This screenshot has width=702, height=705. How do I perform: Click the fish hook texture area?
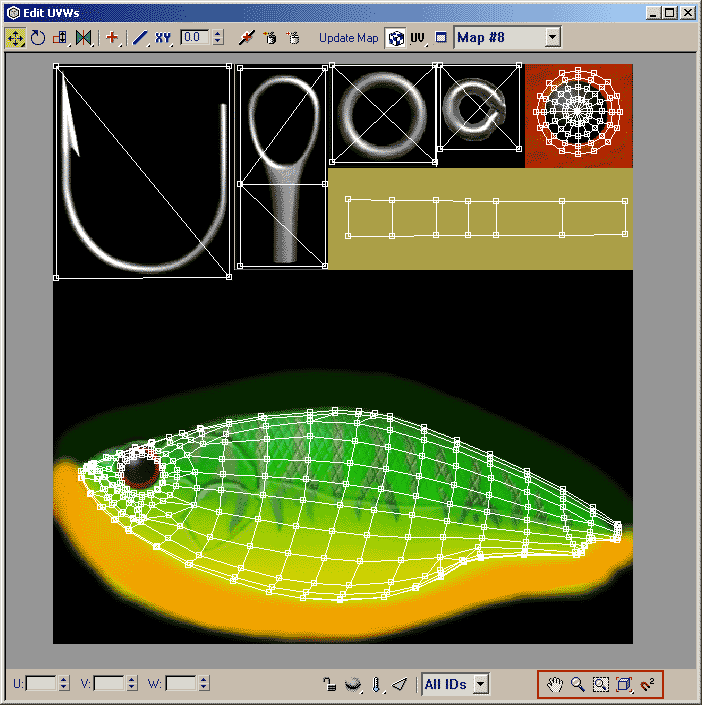pos(143,172)
